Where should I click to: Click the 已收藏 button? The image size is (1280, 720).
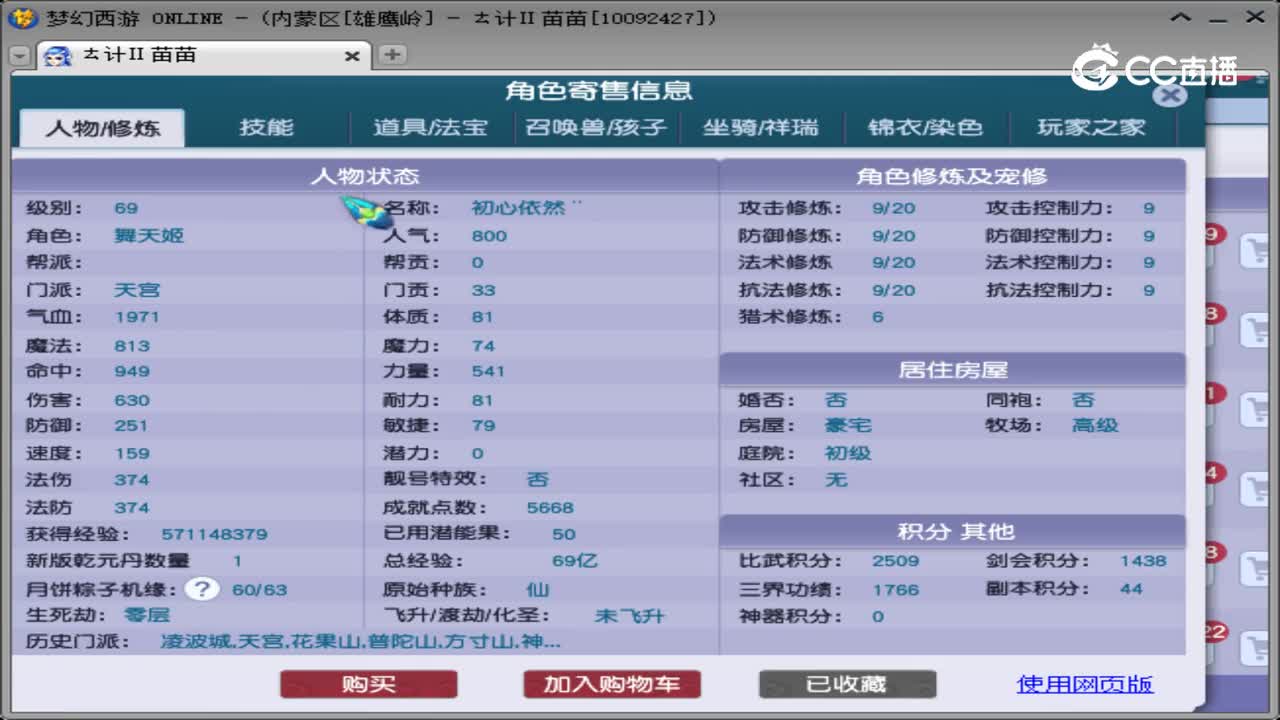tap(847, 684)
